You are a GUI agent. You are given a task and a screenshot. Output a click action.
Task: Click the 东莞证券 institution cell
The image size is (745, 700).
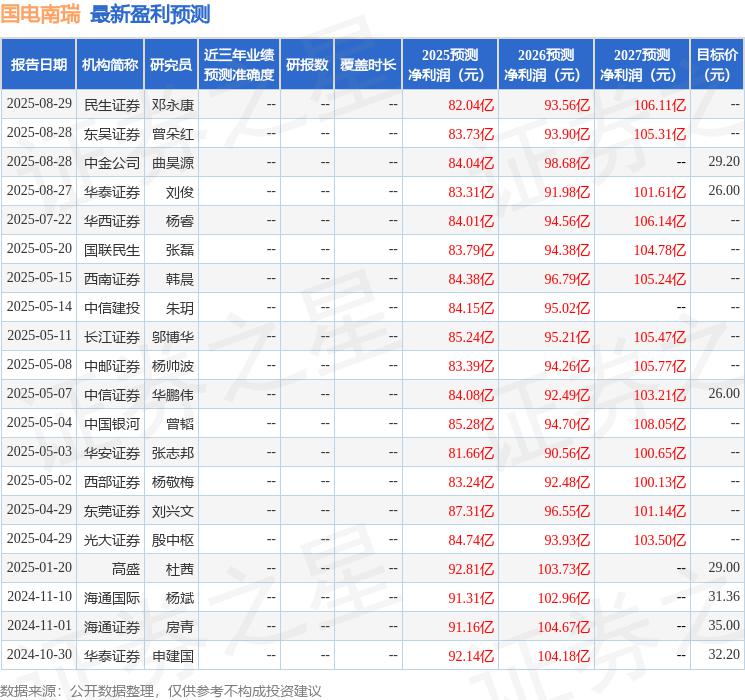coord(112,511)
